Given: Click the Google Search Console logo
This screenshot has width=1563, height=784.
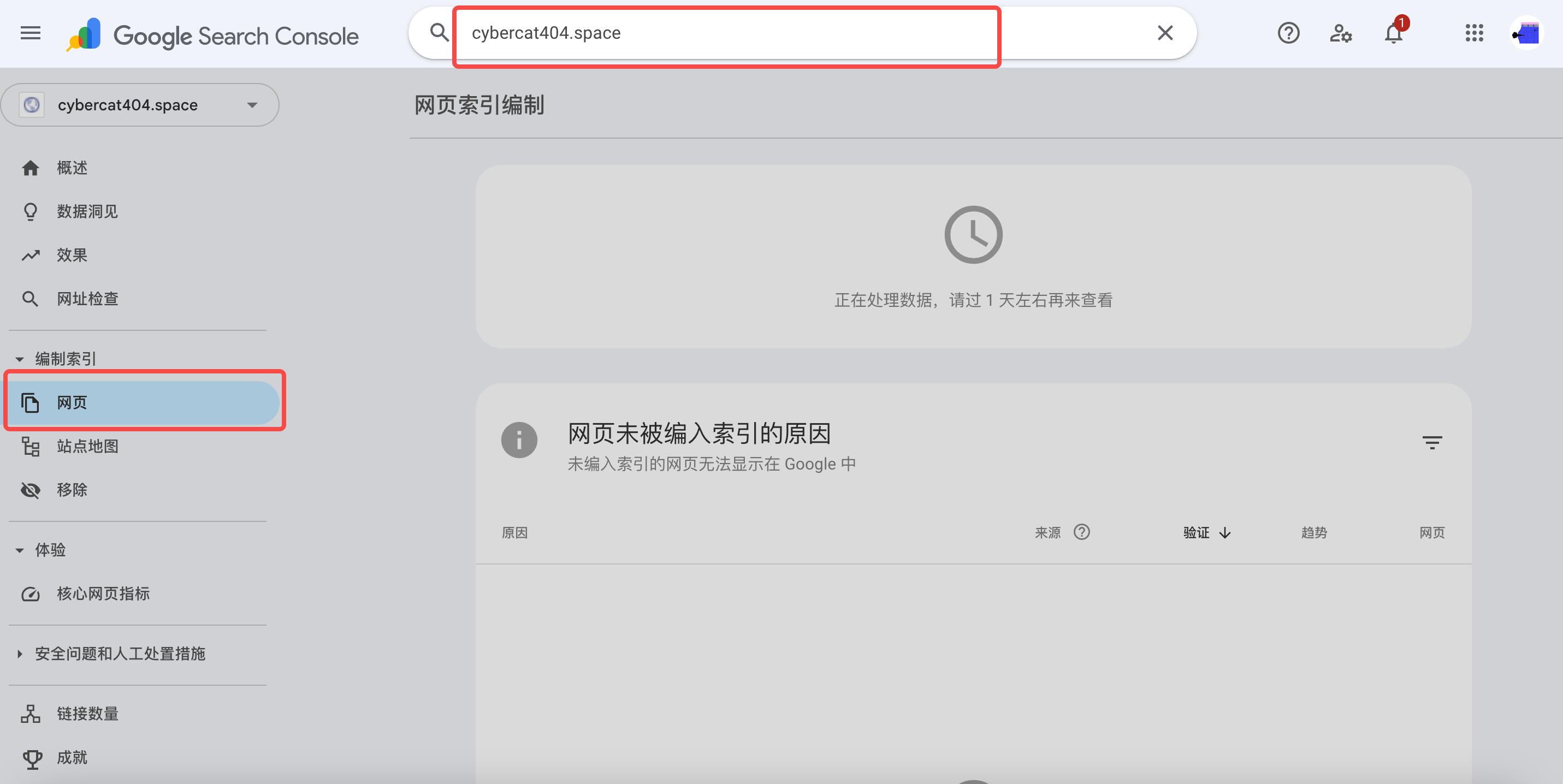Looking at the screenshot, I should coord(212,35).
